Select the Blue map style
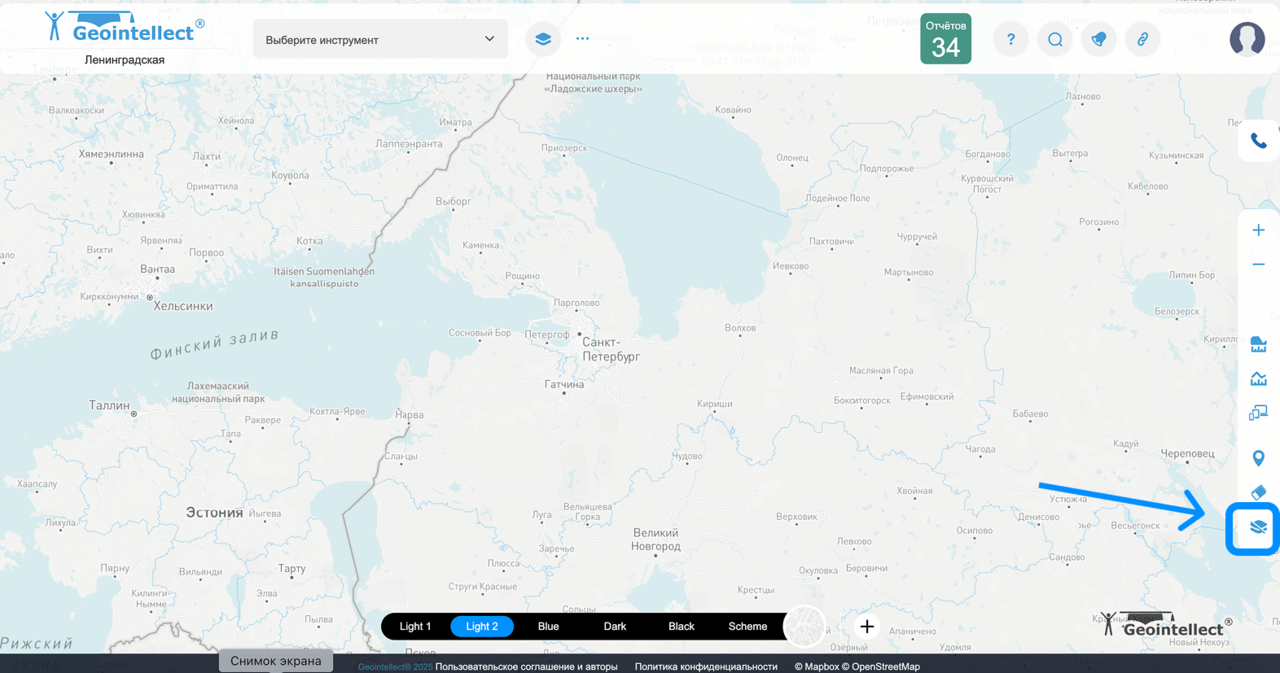Screen dimensions: 1280x673 (548, 626)
